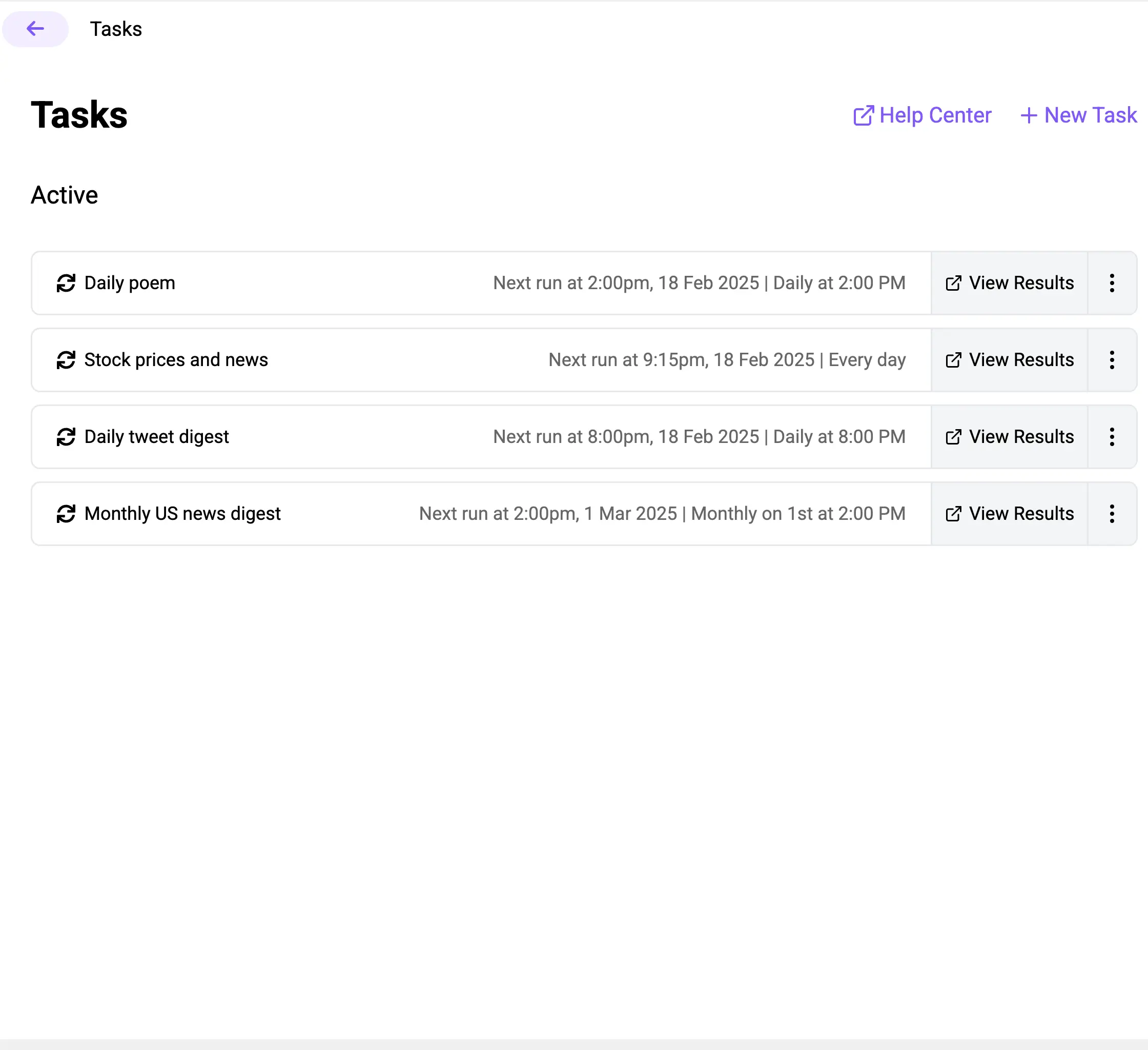The height and width of the screenshot is (1050, 1148).
Task: Create a New Task
Action: (1078, 116)
